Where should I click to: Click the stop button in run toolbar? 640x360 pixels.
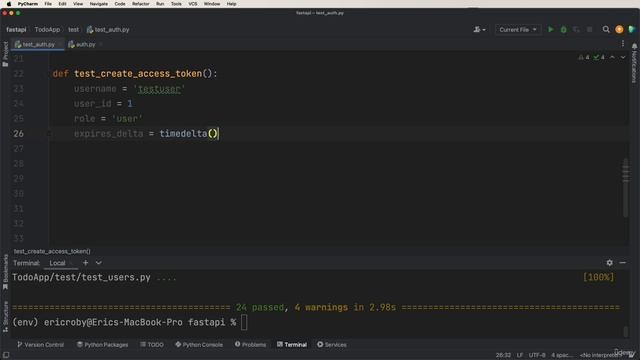coord(589,29)
